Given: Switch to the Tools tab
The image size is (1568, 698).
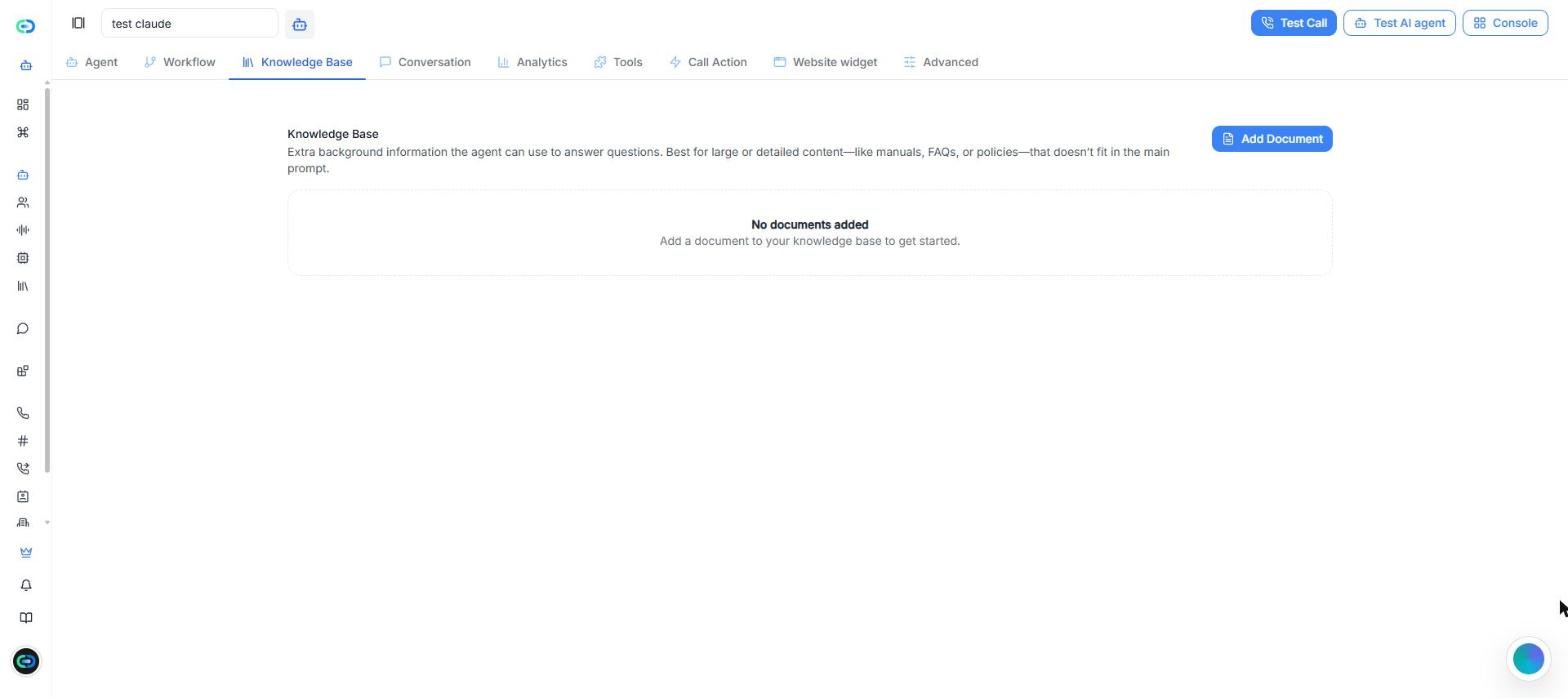Looking at the screenshot, I should click(618, 62).
